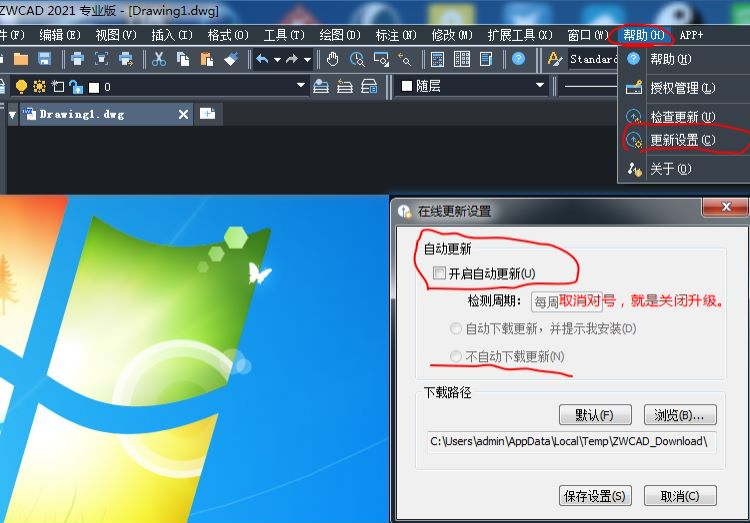
Task: Open the 绘图(D) menu
Action: [340, 35]
